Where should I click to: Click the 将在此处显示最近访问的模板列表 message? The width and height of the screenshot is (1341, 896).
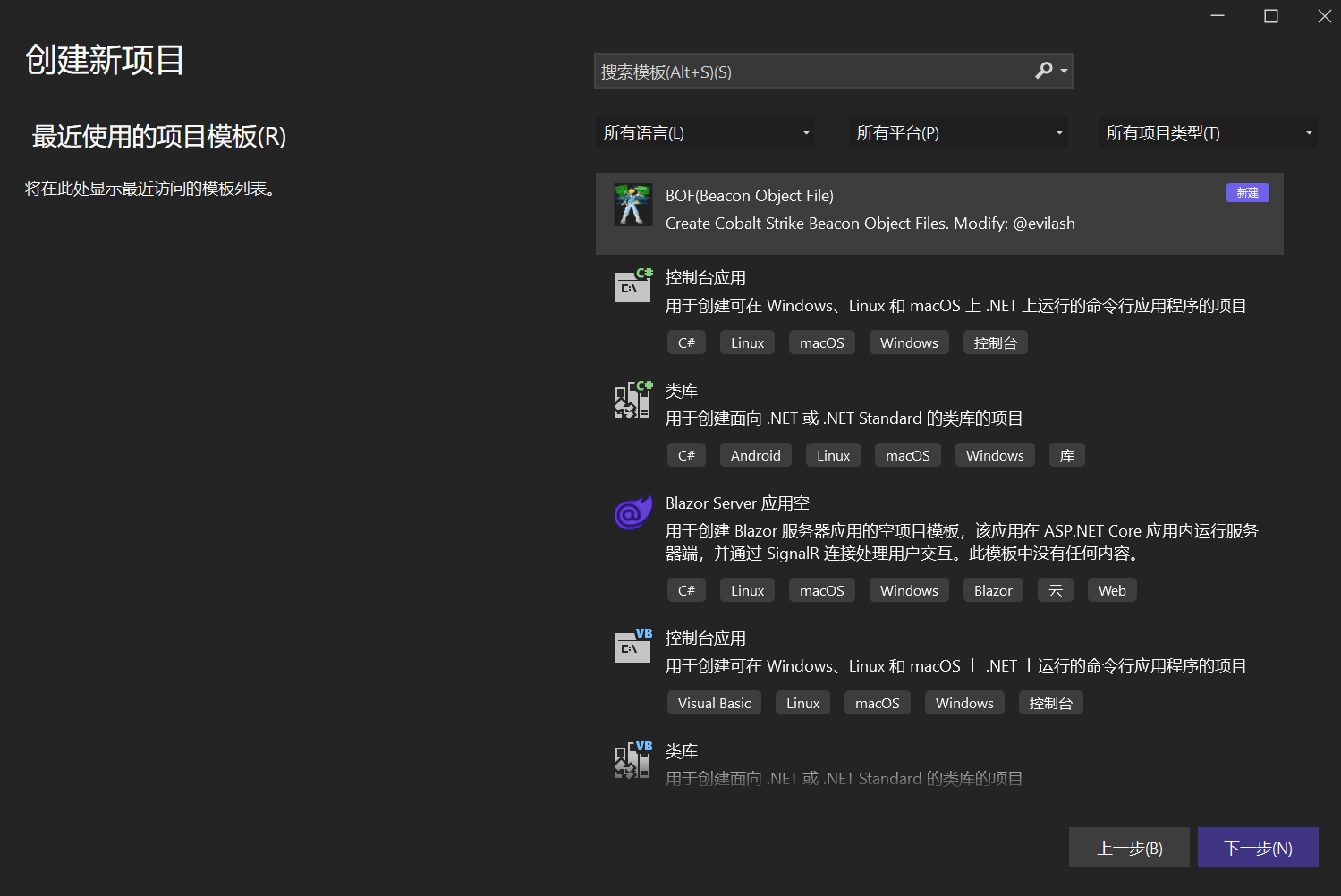tap(150, 189)
